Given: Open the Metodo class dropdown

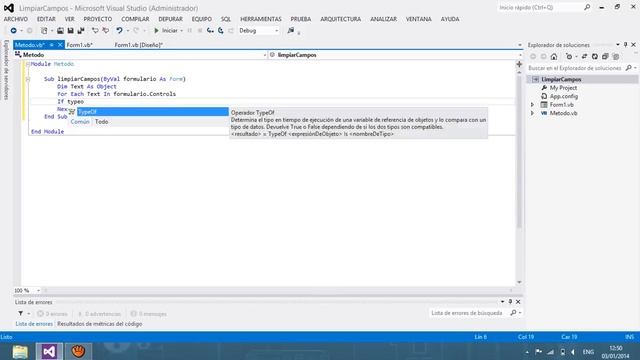Looking at the screenshot, I should click(x=264, y=55).
